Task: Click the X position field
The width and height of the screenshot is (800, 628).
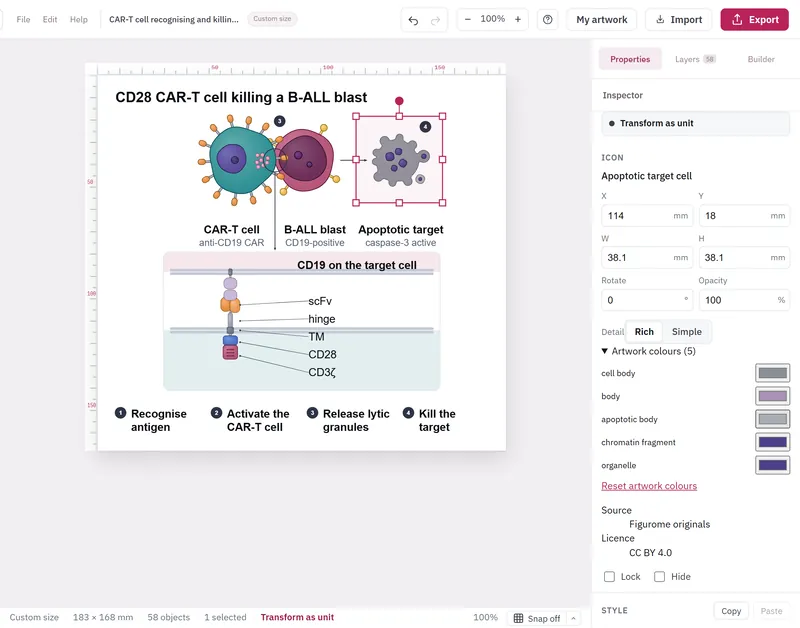Action: click(x=646, y=216)
